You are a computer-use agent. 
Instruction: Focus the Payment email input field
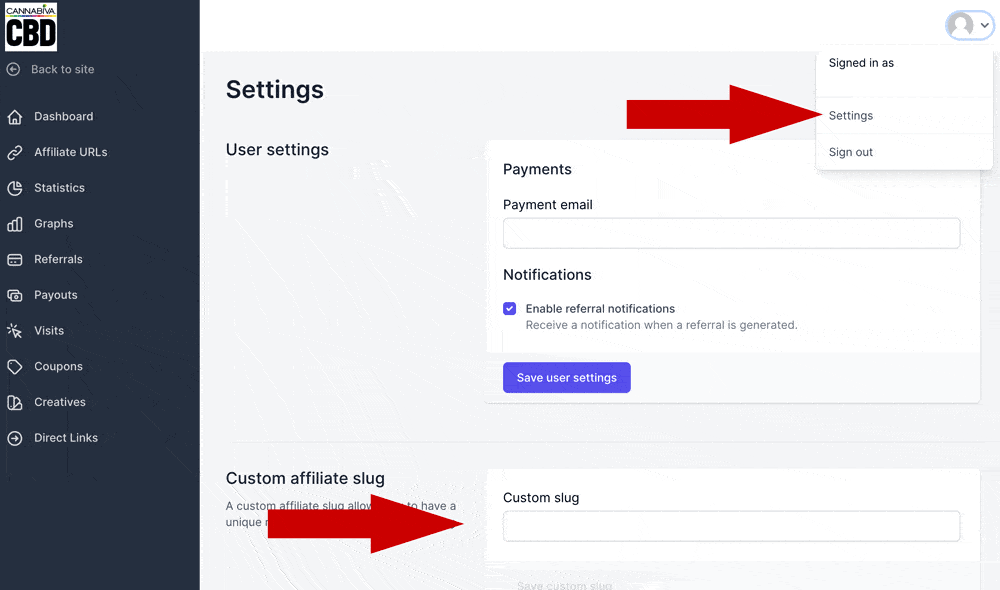click(x=731, y=233)
